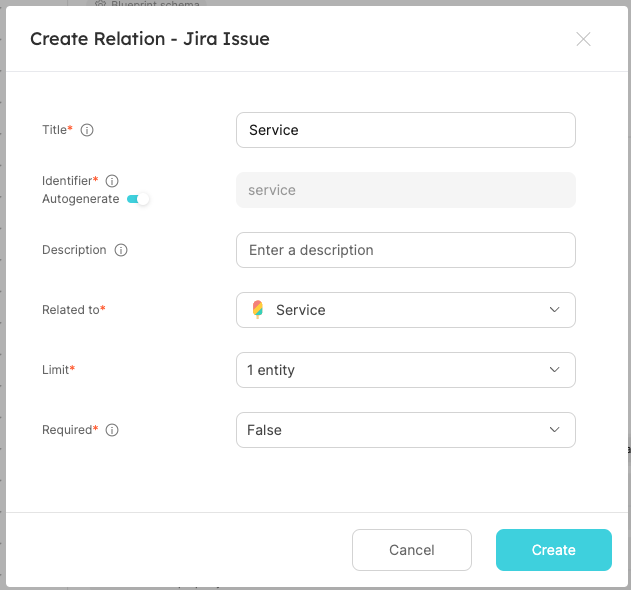This screenshot has height=590, width=631.
Task: Click the Identifier info icon
Action: 112,181
